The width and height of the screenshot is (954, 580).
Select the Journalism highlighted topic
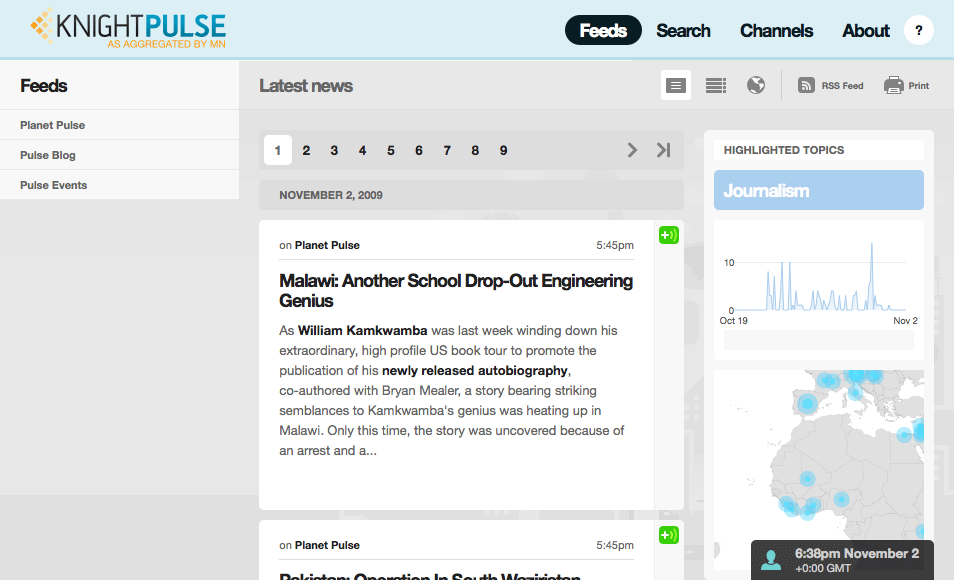click(x=818, y=190)
